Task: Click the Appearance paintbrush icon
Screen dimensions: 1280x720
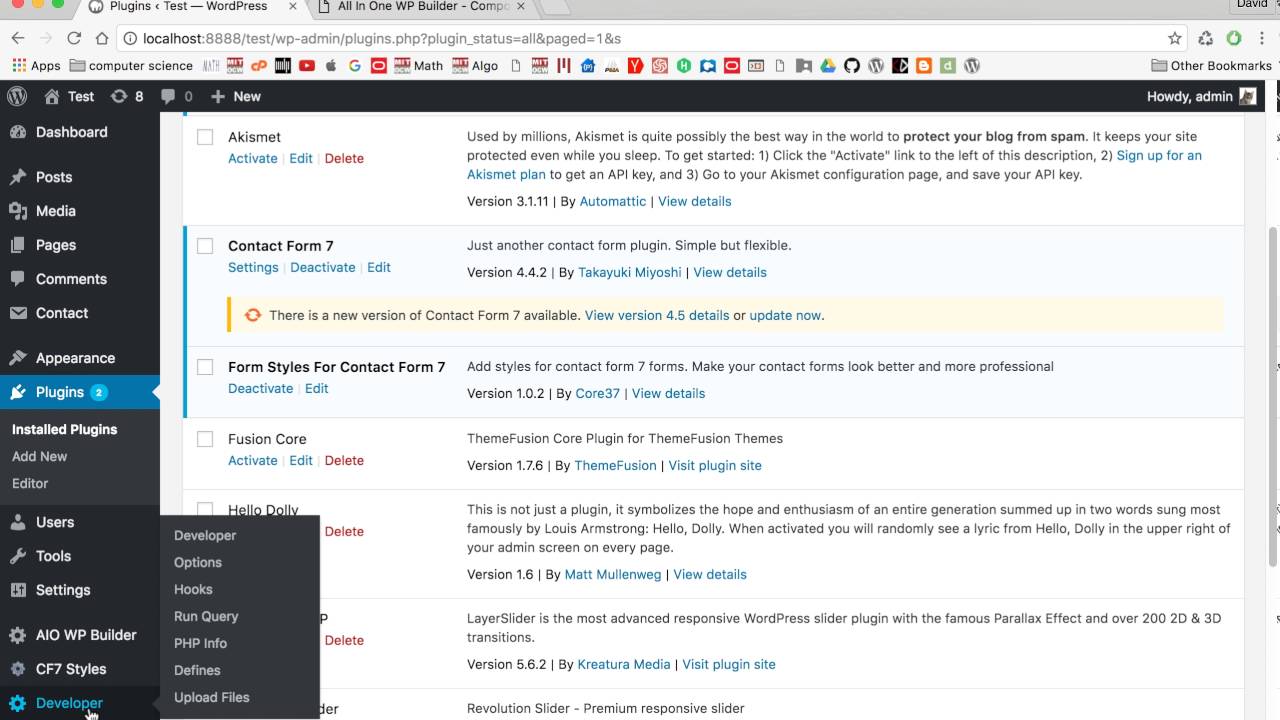Action: point(18,358)
